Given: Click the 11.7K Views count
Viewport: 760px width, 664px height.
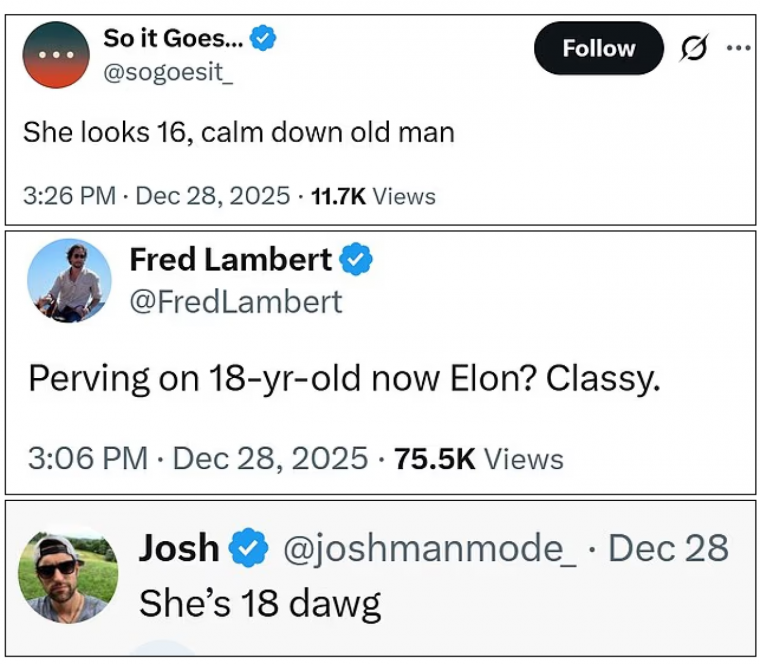Looking at the screenshot, I should [373, 196].
